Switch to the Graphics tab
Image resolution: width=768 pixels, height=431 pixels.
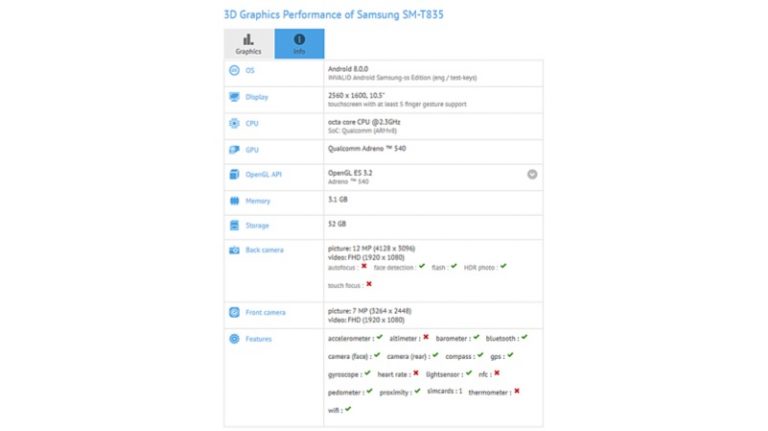tap(248, 43)
